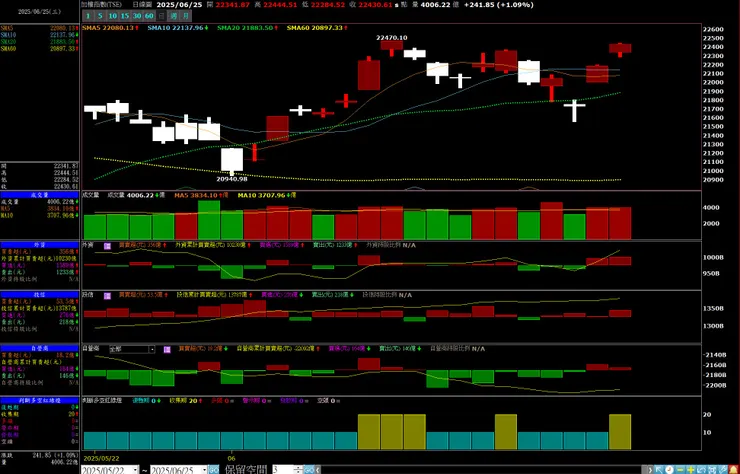This screenshot has height=474, width=740.
Task: Click the clock icon in bottom toolbar
Action: tap(670, 470)
